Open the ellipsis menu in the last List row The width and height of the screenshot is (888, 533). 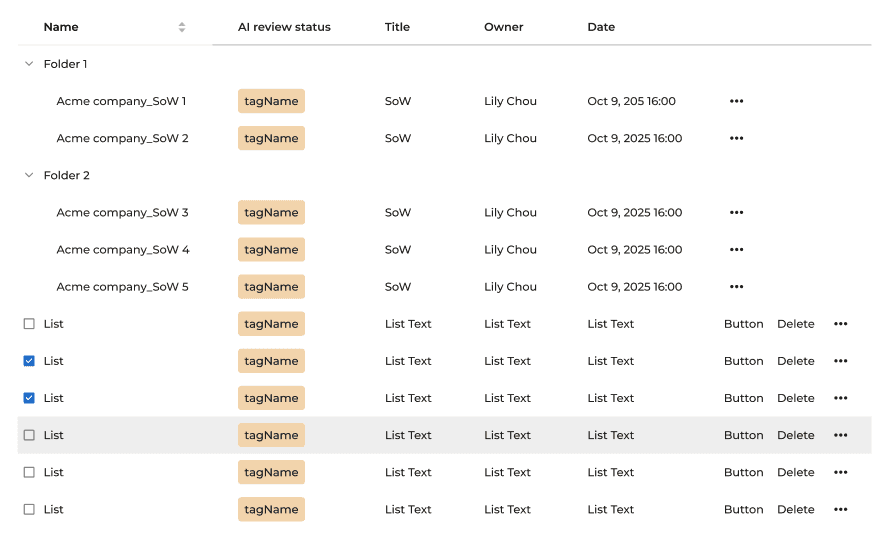point(840,509)
